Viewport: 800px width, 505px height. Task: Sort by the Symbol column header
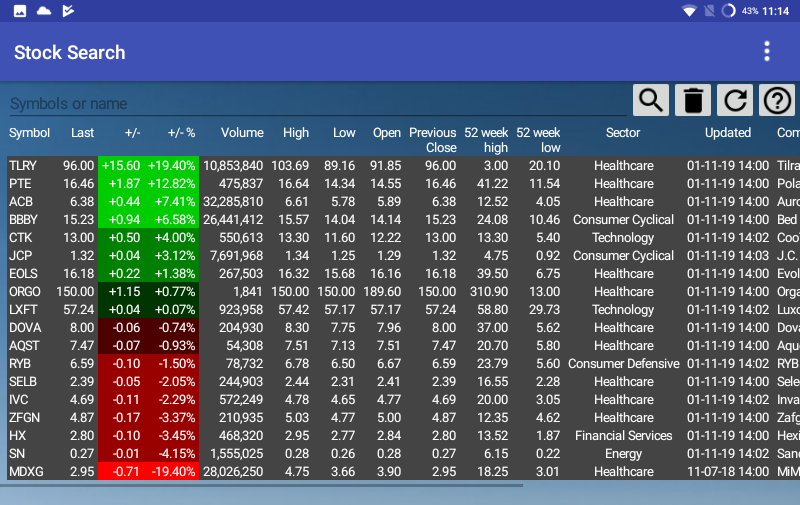pyautogui.click(x=29, y=133)
